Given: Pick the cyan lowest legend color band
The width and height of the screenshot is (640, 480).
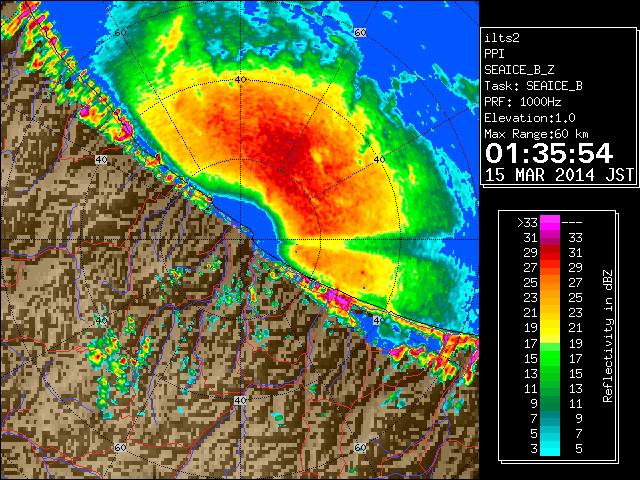Looking at the screenshot, I should point(550,449).
